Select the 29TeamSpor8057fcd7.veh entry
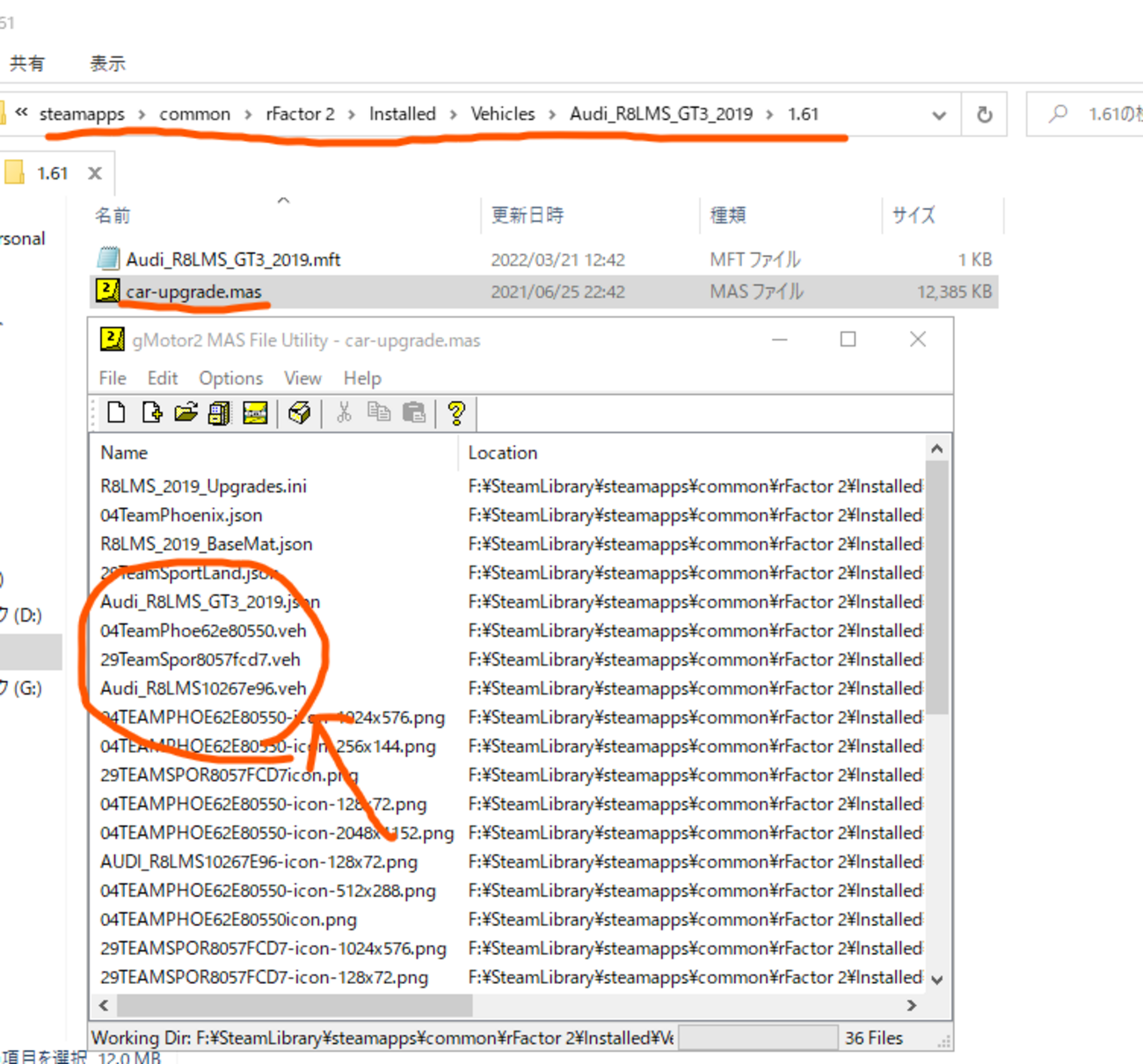 point(200,660)
